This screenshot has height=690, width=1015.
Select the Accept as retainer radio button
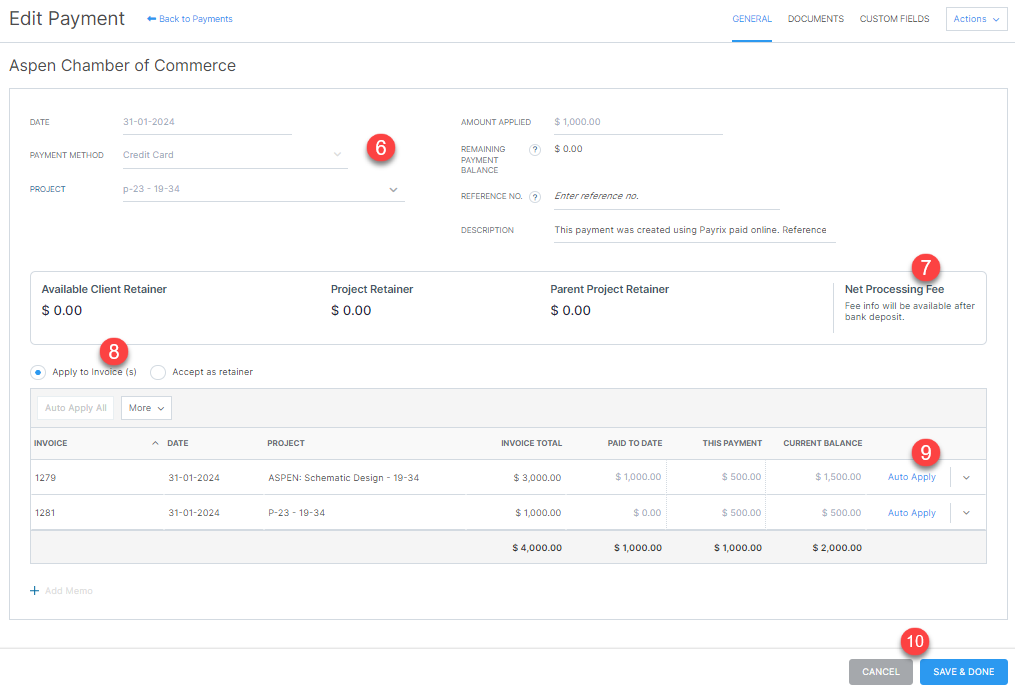pyautogui.click(x=157, y=372)
